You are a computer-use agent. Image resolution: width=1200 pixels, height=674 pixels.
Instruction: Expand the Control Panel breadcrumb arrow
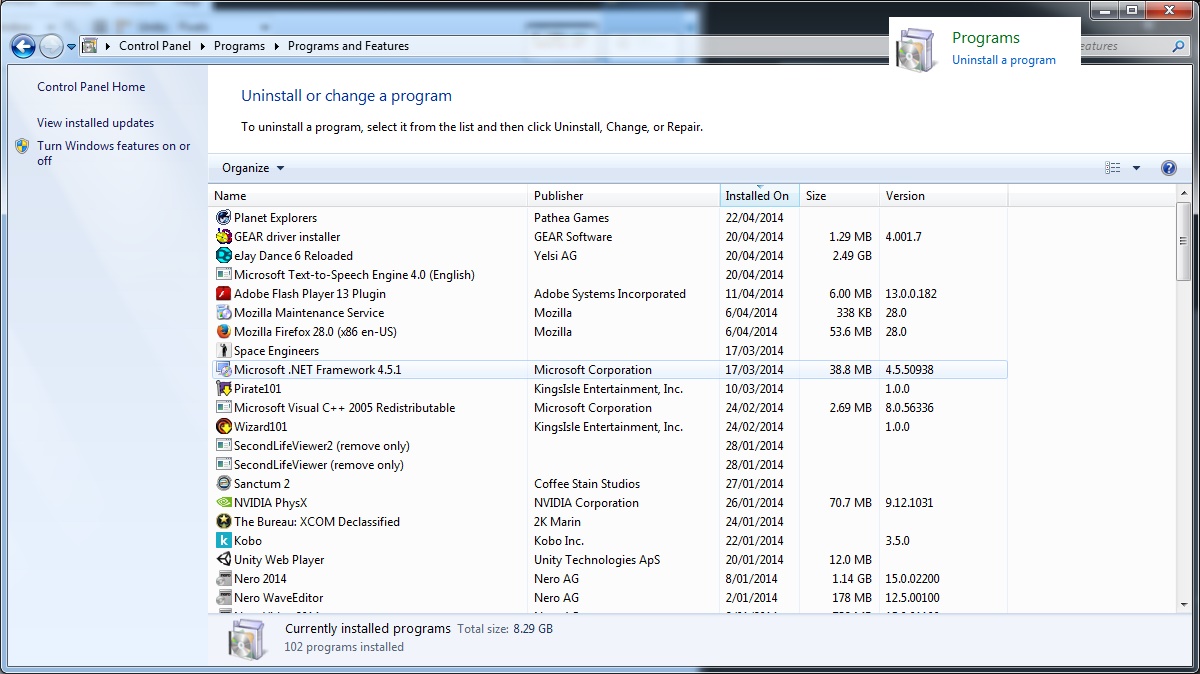point(203,46)
